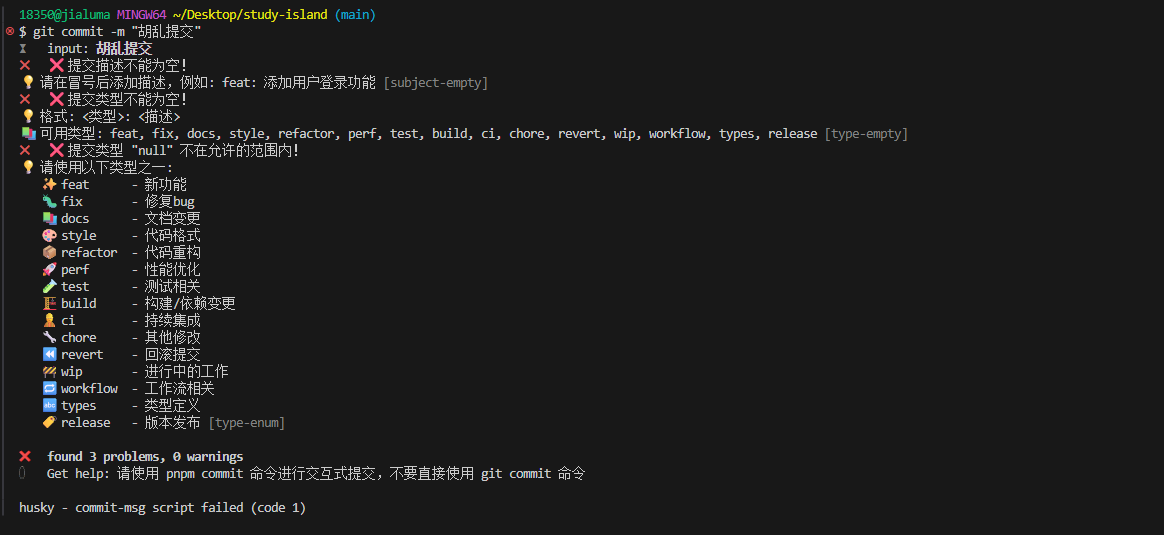Viewport: 1164px width, 535px height.
Task: Click the test tube icon next to test
Action: tap(50, 286)
